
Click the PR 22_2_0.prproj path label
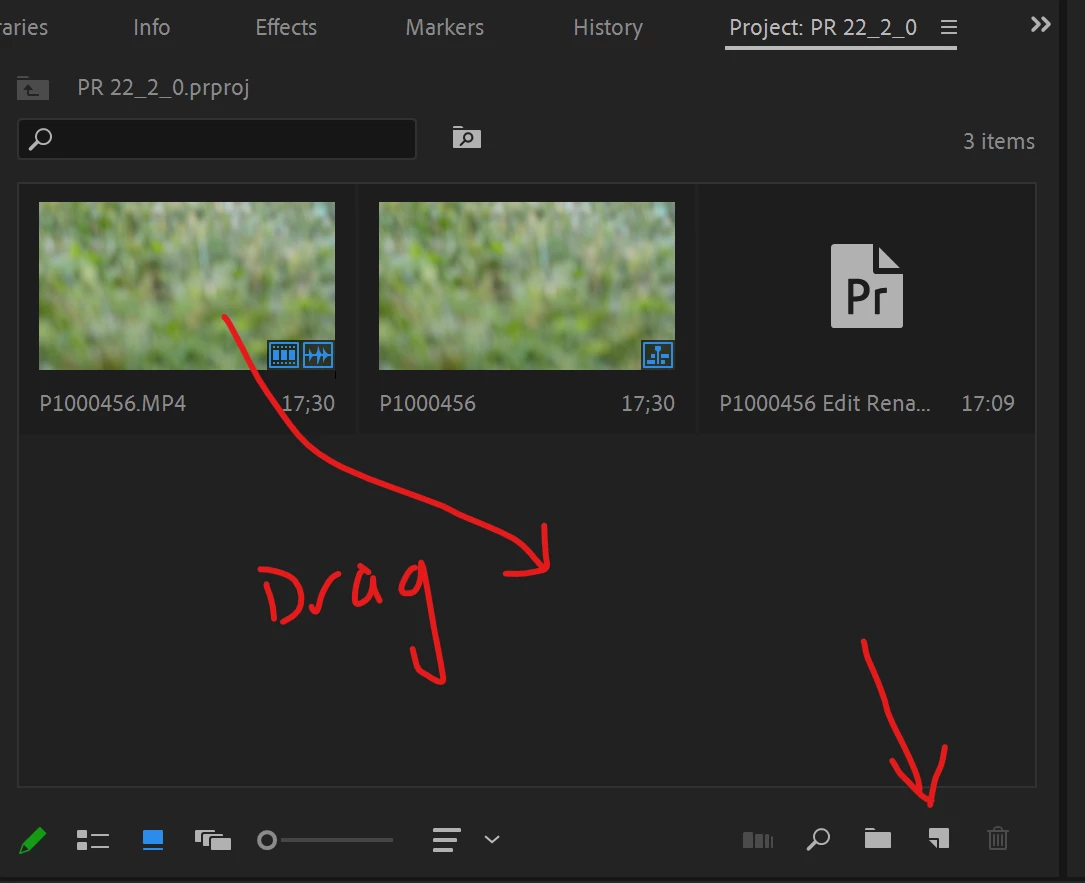click(163, 88)
